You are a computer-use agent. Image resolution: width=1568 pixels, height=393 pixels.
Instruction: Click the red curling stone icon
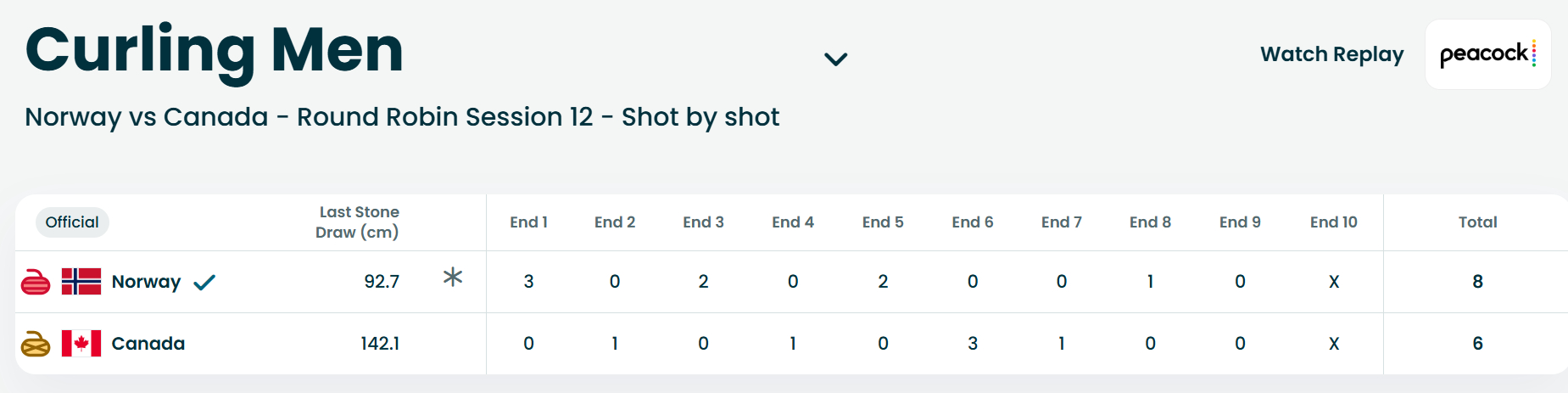coord(36,282)
